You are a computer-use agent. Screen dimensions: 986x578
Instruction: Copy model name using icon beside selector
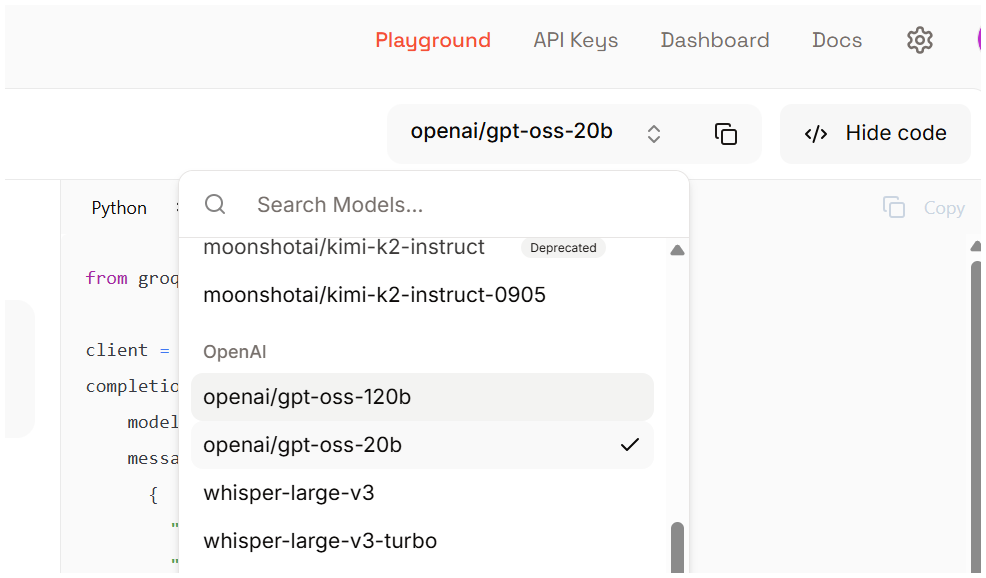726,134
